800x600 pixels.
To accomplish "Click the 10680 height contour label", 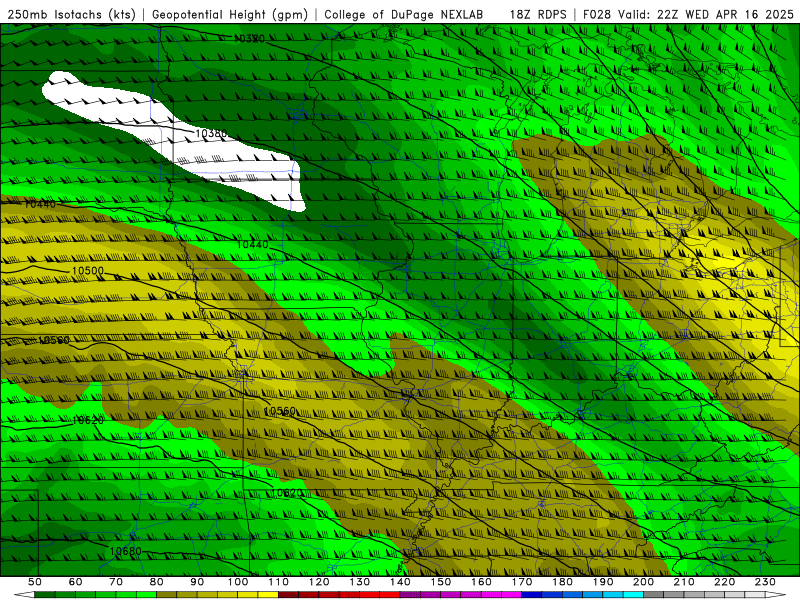I will (x=126, y=552).
